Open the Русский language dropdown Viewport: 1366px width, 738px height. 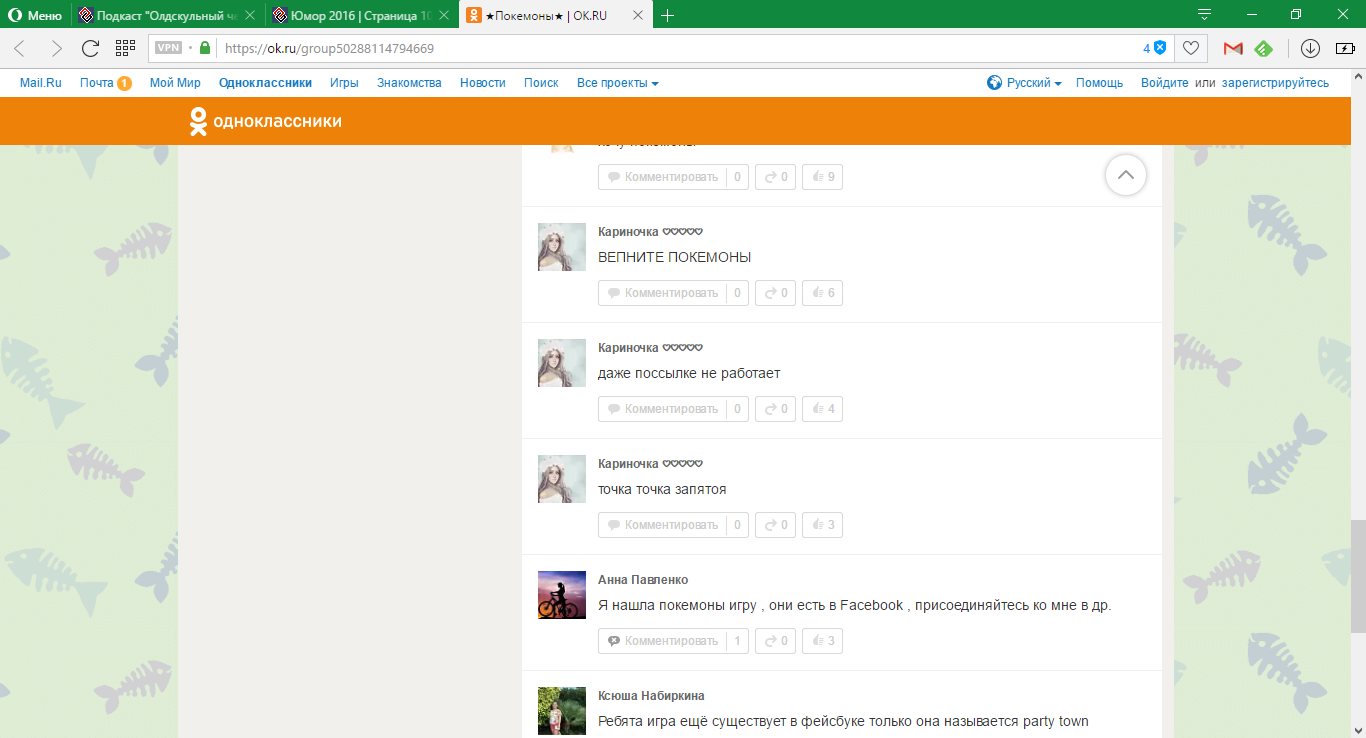1024,83
